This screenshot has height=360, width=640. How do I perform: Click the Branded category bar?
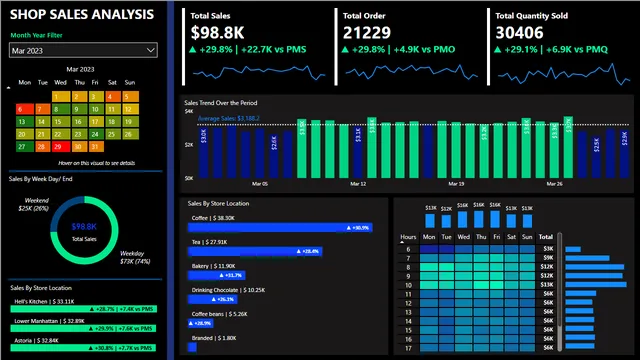pos(192,347)
